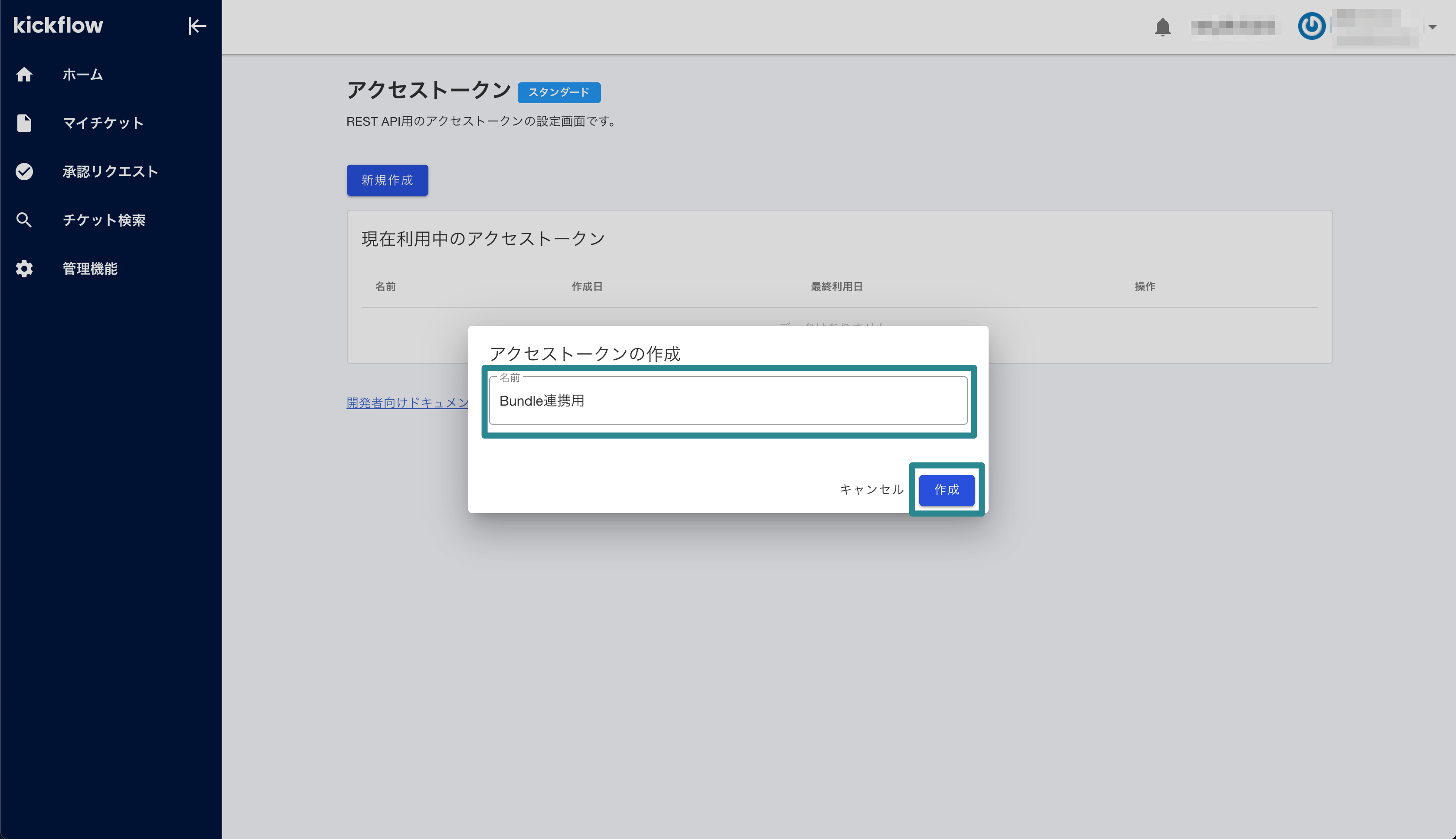Click the スタンダード plan badge
1456x839 pixels.
(558, 92)
